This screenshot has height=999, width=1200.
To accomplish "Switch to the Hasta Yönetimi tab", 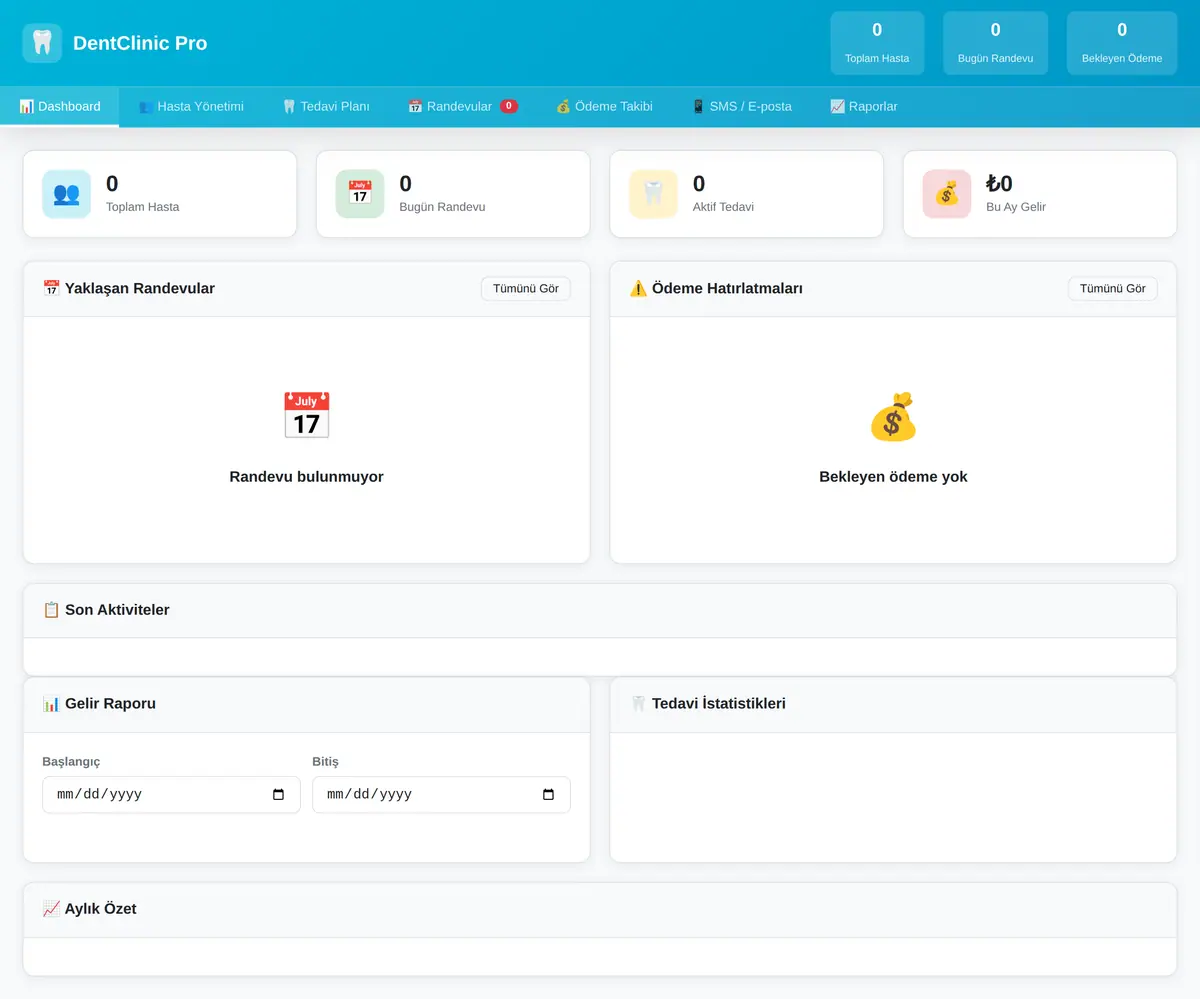I will (191, 106).
